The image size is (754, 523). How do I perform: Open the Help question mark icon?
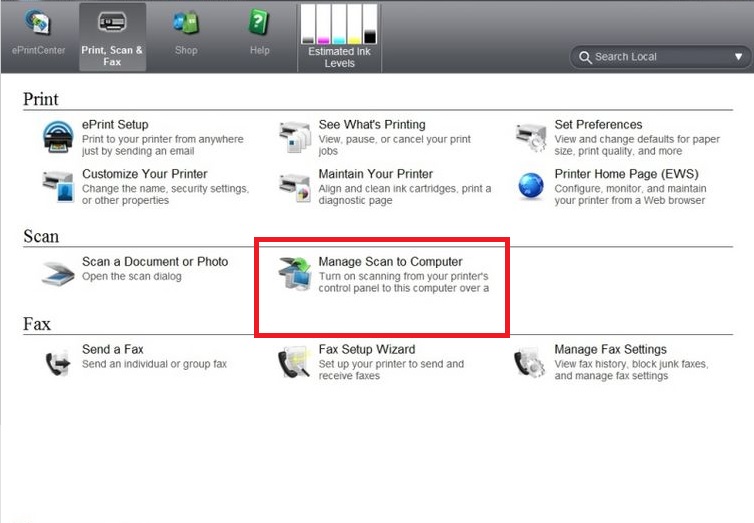[259, 22]
